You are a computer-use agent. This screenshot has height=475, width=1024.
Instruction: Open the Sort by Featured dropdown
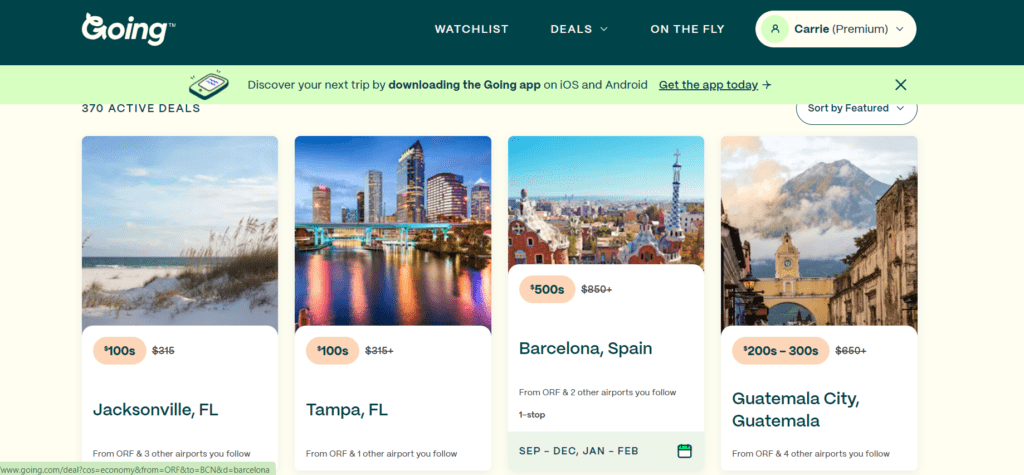point(856,108)
